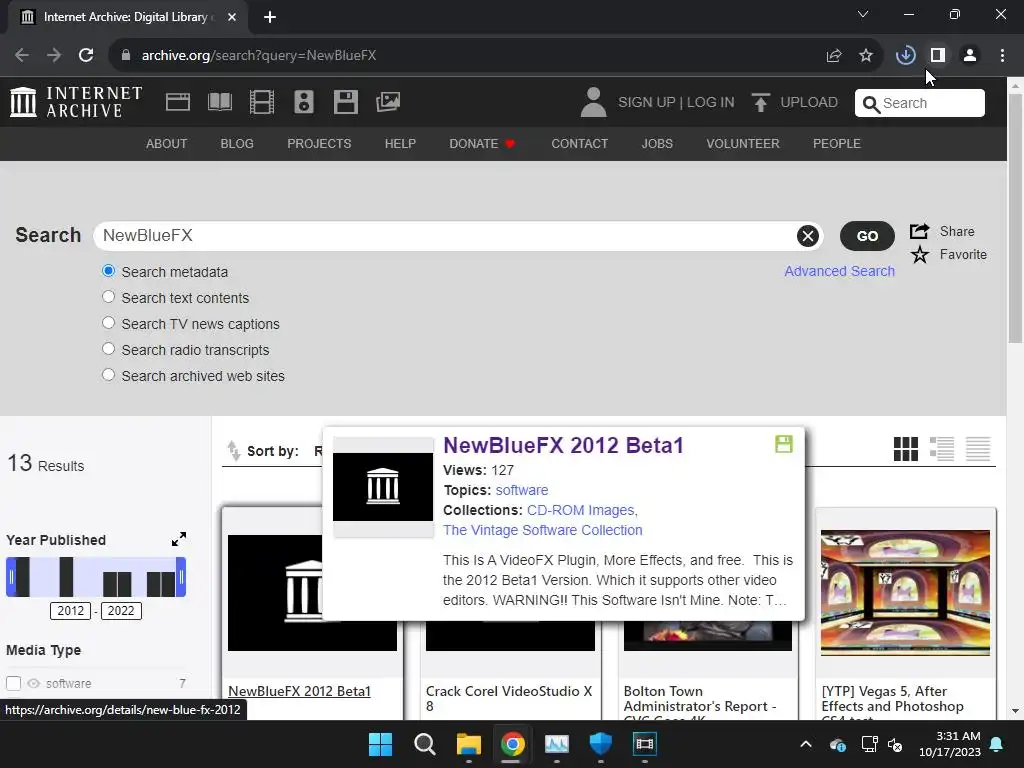Image resolution: width=1024 pixels, height=768 pixels.
Task: Open the Web (Wayback Machine) icon in Archive header
Action: [x=178, y=103]
